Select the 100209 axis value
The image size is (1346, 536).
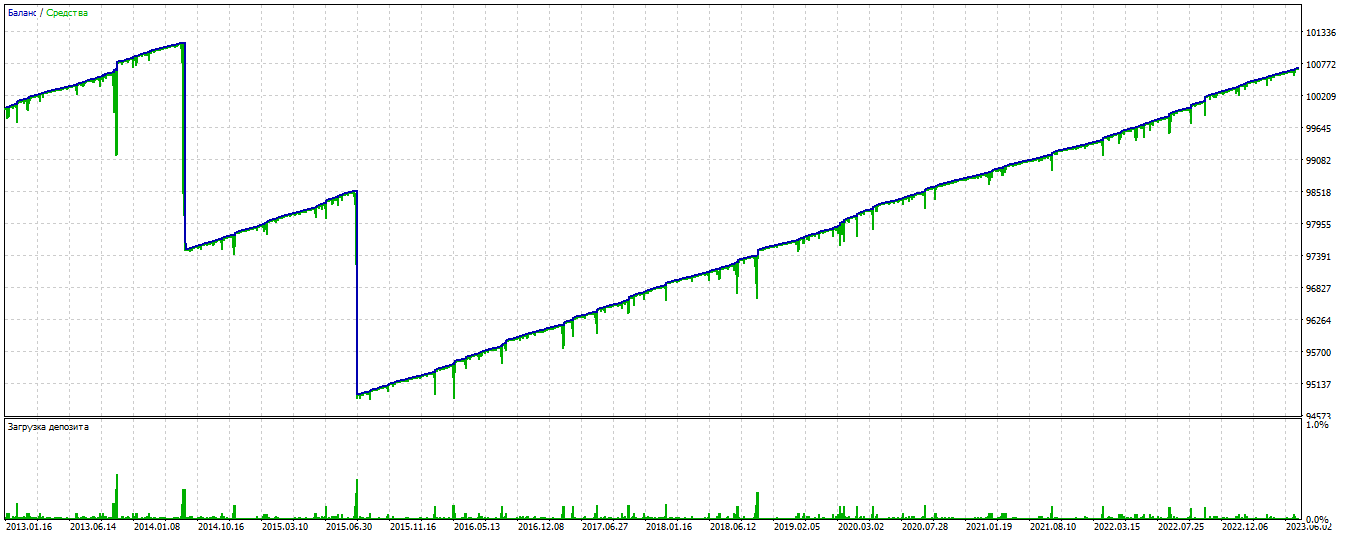point(1321,97)
